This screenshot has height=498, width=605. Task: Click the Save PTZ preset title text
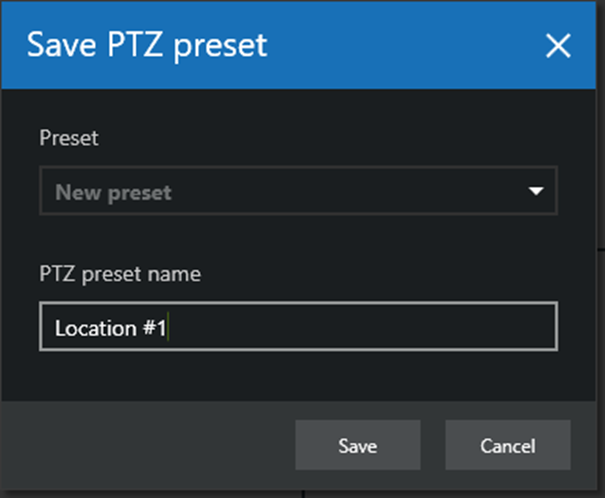[x=146, y=45]
